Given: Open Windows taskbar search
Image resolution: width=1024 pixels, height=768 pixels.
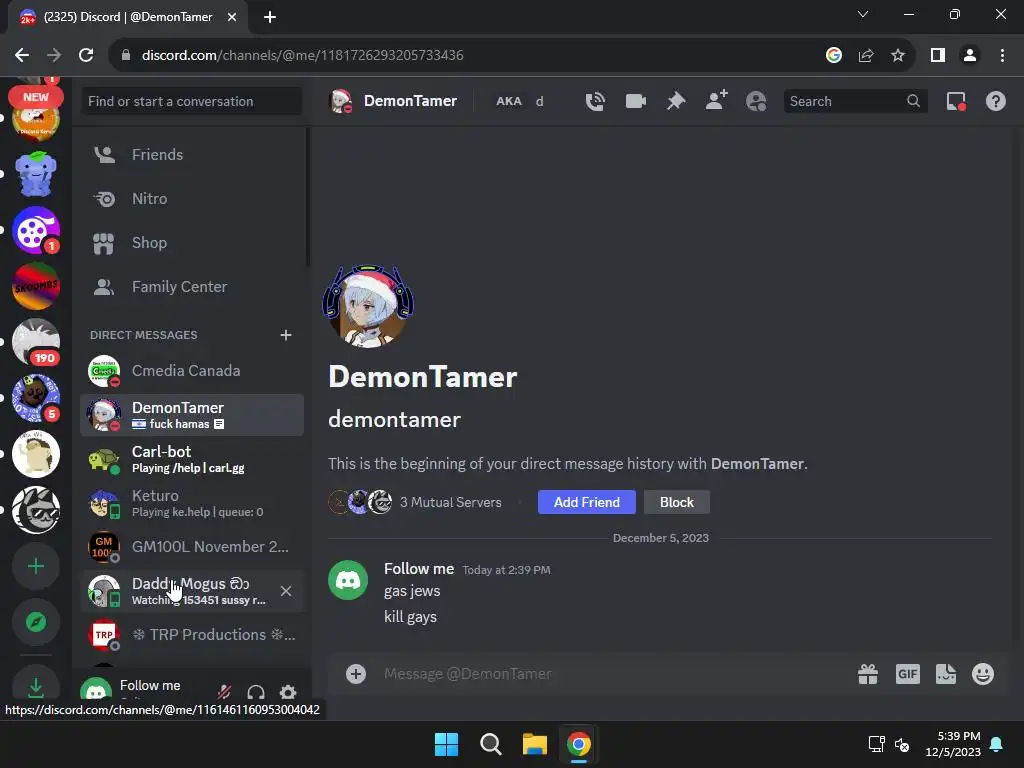Looking at the screenshot, I should [490, 744].
